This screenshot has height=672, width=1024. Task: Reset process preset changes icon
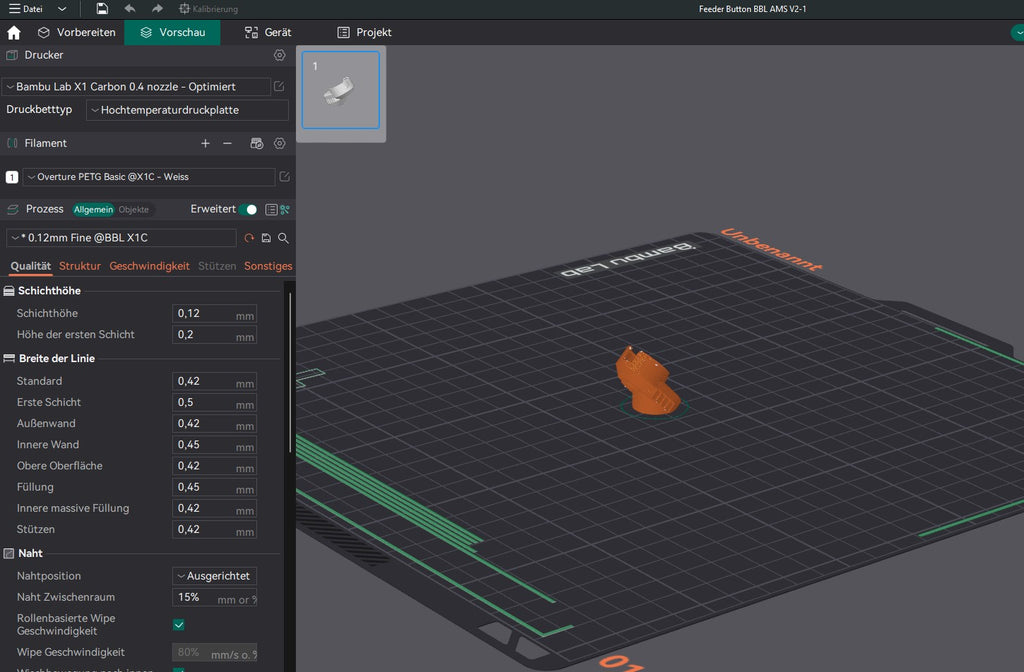point(249,238)
